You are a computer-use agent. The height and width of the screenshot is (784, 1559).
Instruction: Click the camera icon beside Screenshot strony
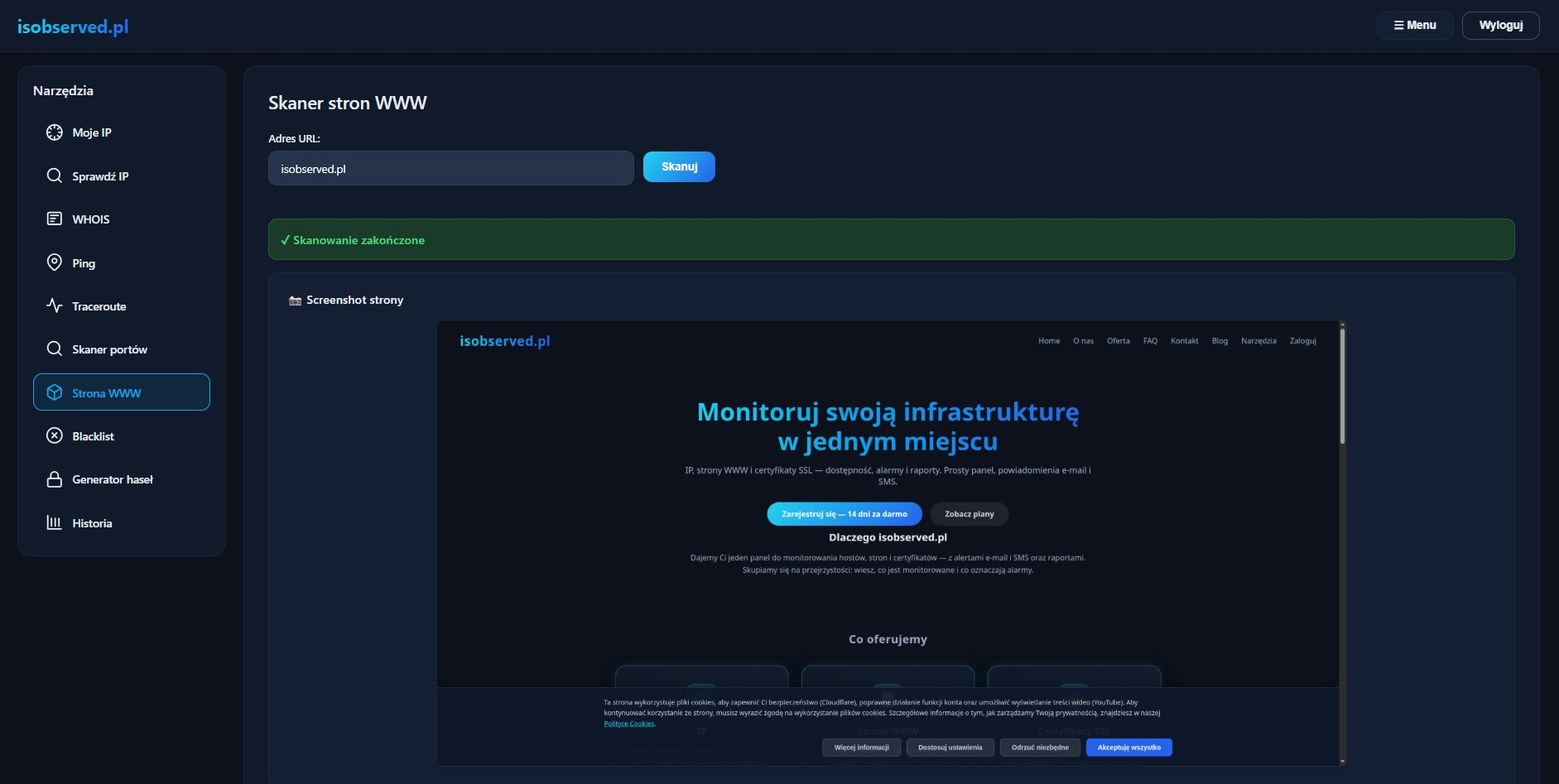tap(295, 301)
